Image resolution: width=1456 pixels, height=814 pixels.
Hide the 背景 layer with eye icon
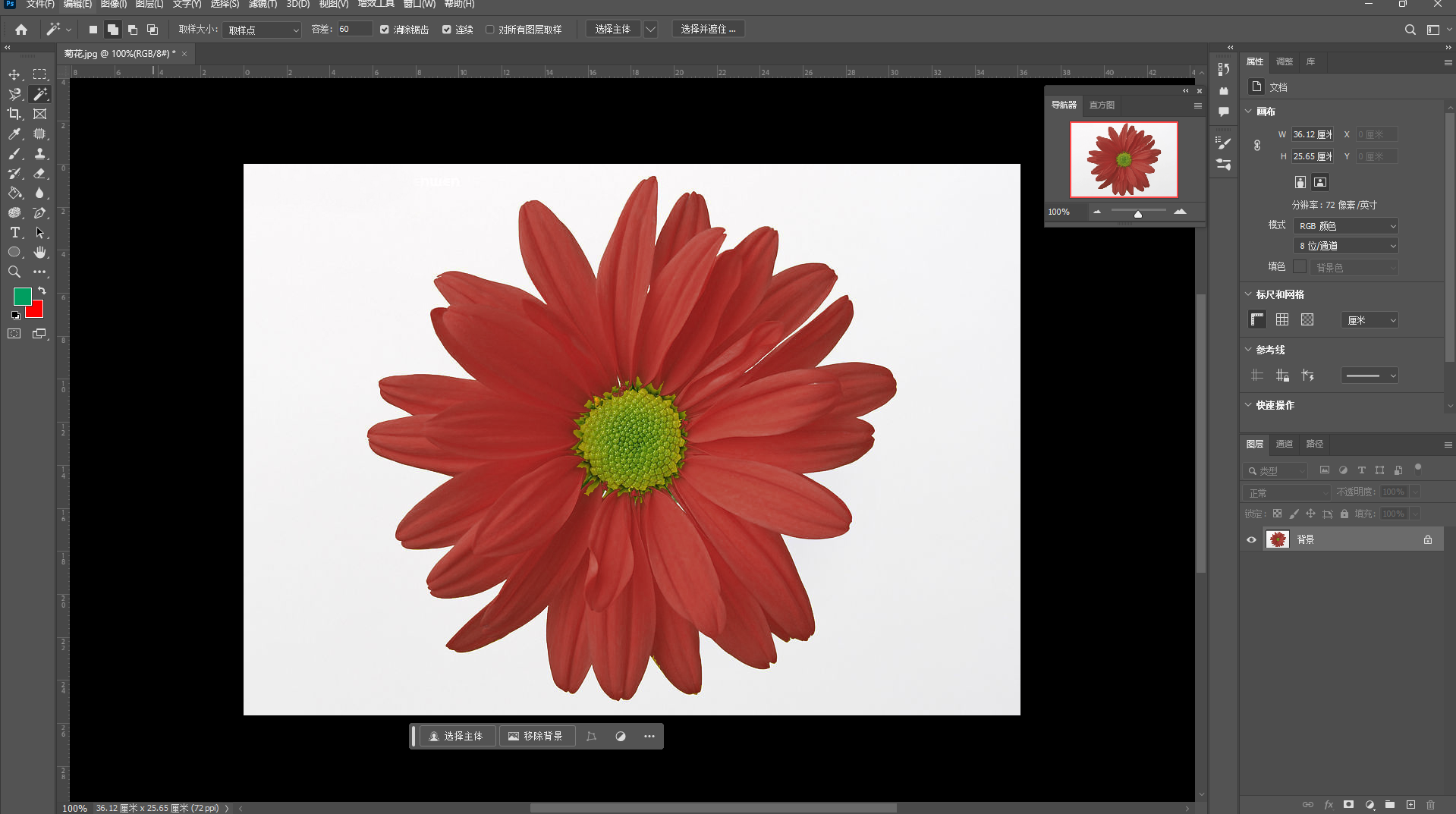1252,539
